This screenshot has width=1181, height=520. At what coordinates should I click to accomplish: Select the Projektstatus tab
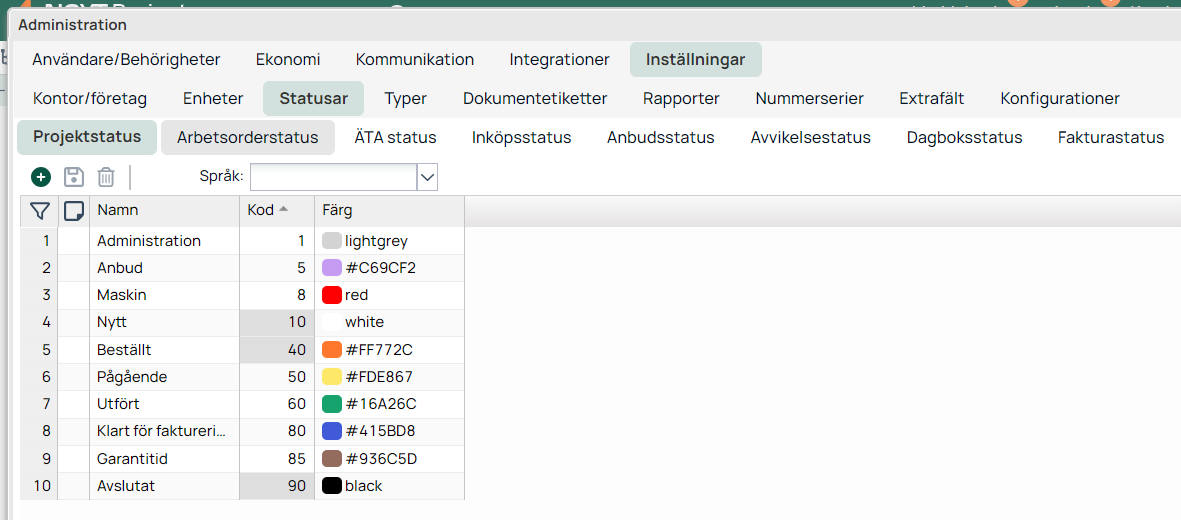(x=87, y=137)
